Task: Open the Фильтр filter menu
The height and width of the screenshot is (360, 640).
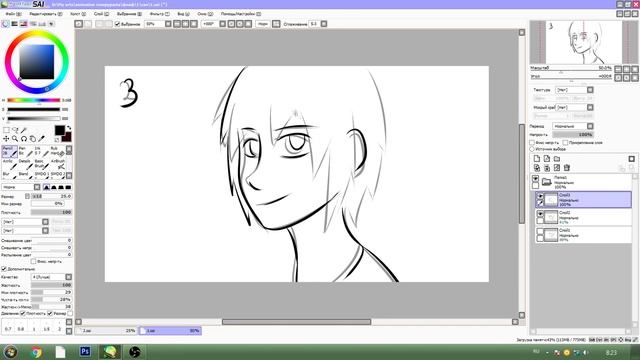Action: coord(159,14)
